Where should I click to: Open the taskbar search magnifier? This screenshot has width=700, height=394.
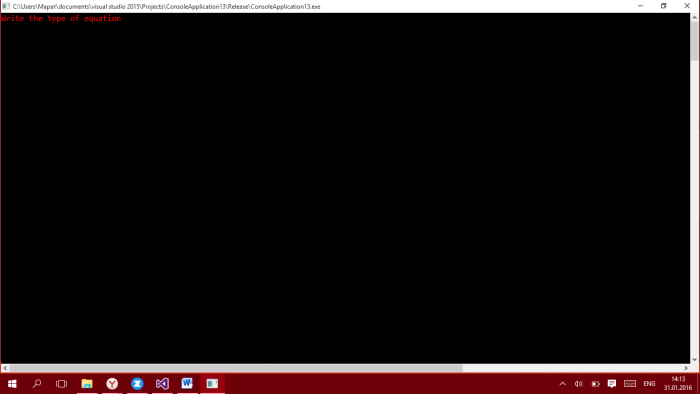[x=37, y=384]
